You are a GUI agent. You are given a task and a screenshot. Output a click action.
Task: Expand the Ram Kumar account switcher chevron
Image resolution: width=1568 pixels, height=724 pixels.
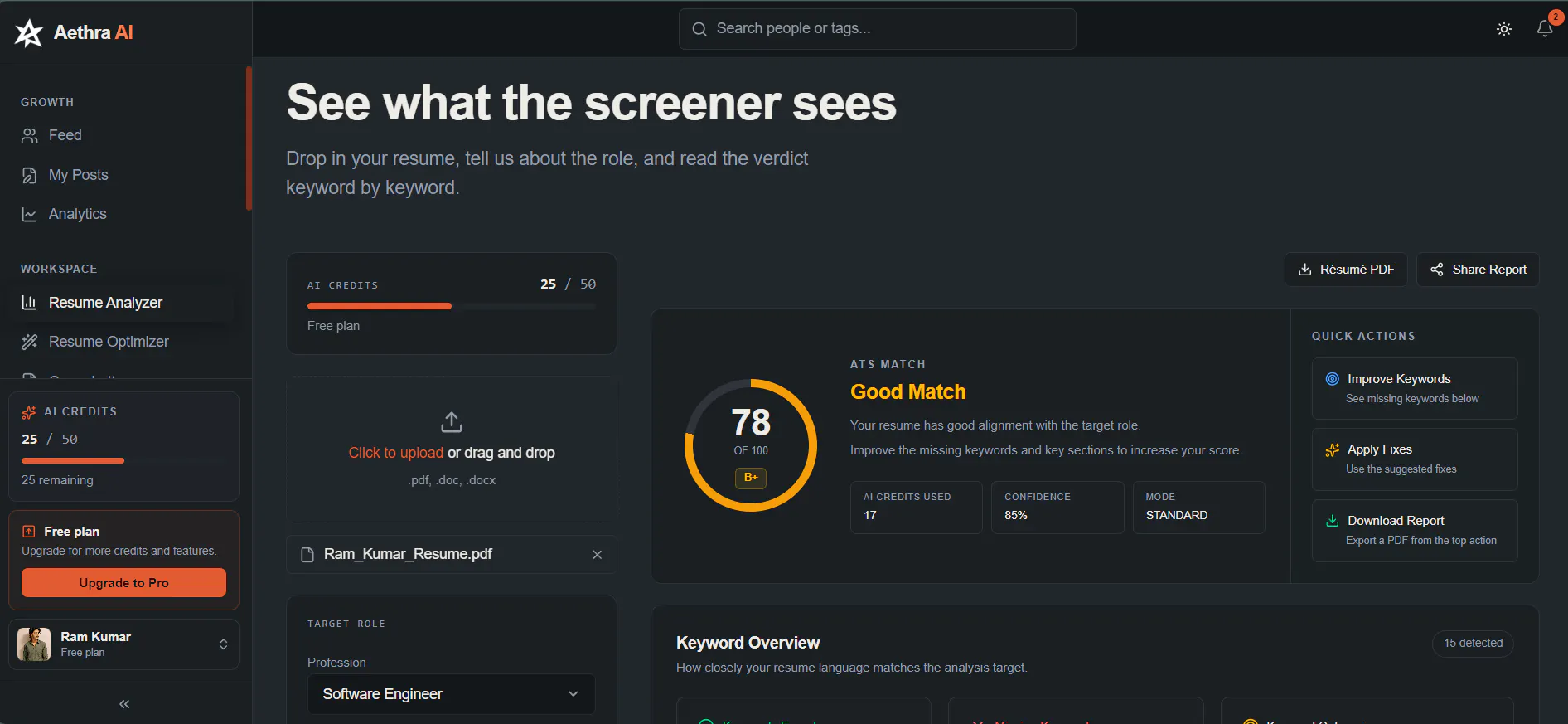(x=223, y=644)
